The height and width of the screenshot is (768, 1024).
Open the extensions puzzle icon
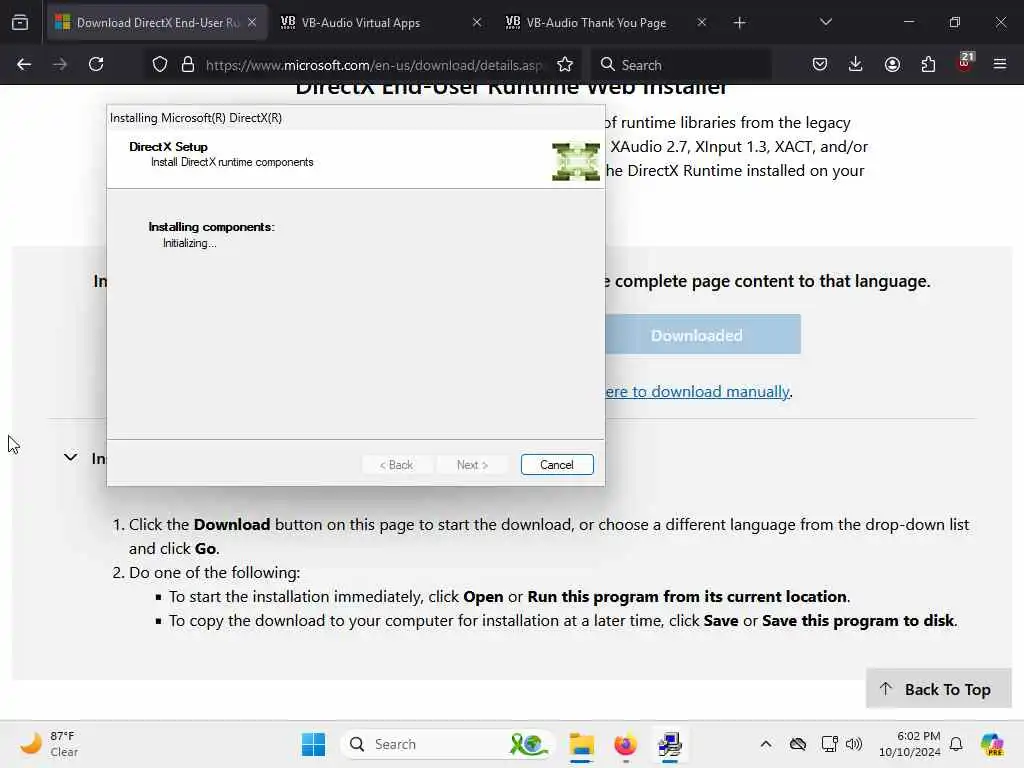[x=928, y=64]
